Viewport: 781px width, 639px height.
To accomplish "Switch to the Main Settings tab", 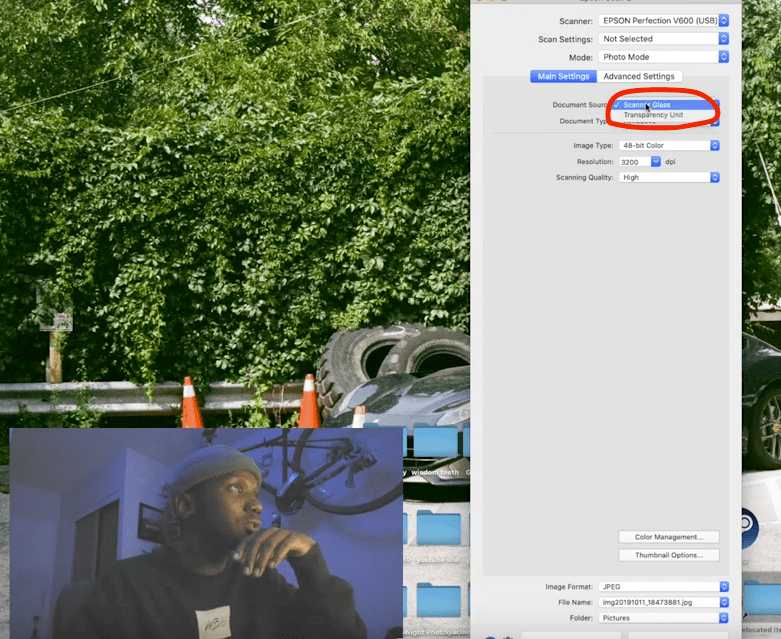I will (563, 76).
